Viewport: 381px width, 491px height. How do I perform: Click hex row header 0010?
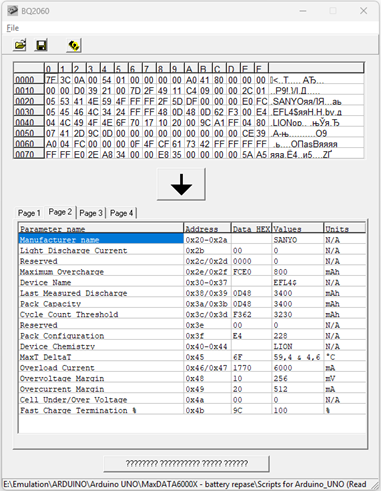[29, 90]
